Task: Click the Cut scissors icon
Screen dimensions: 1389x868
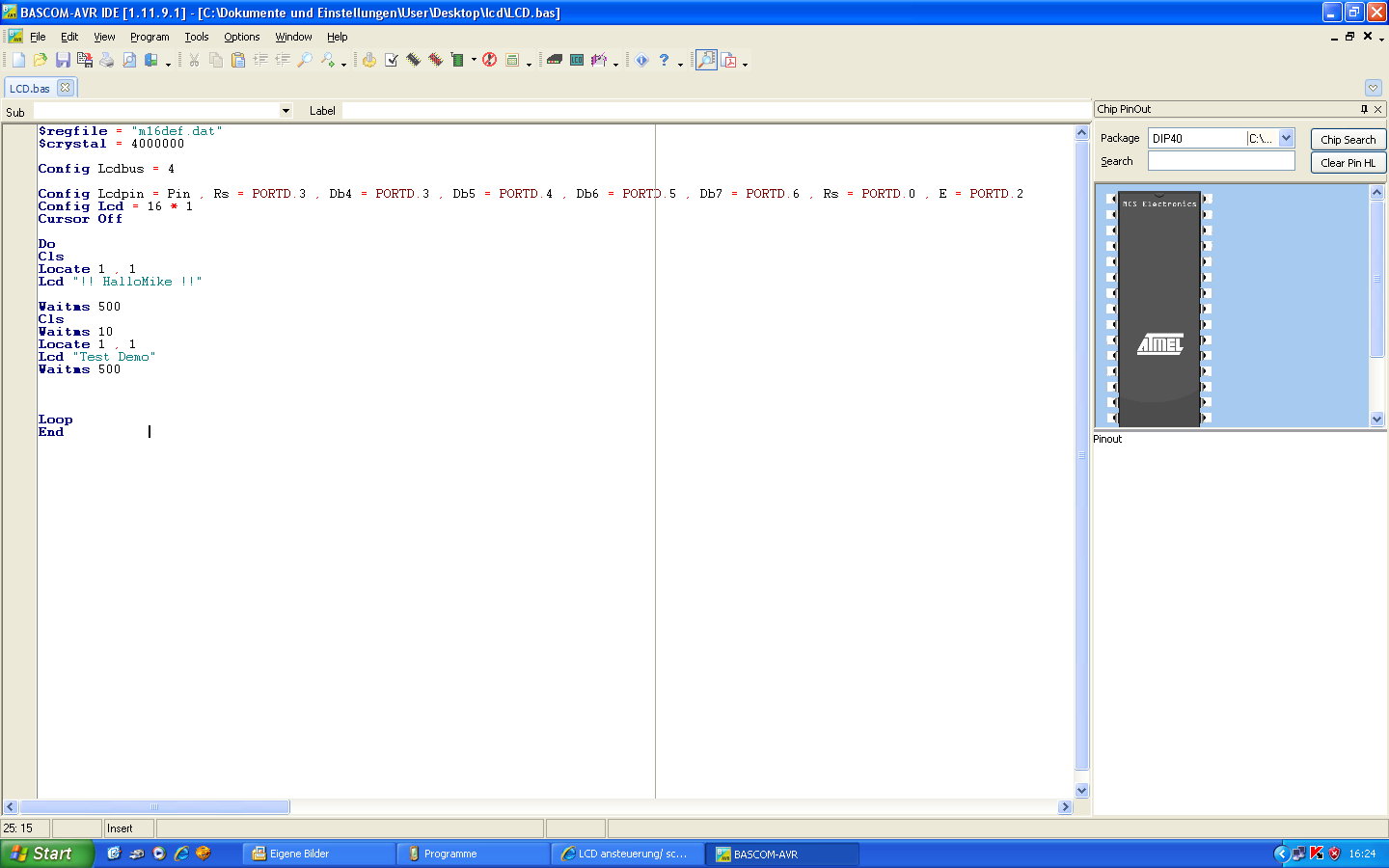Action: point(194,60)
